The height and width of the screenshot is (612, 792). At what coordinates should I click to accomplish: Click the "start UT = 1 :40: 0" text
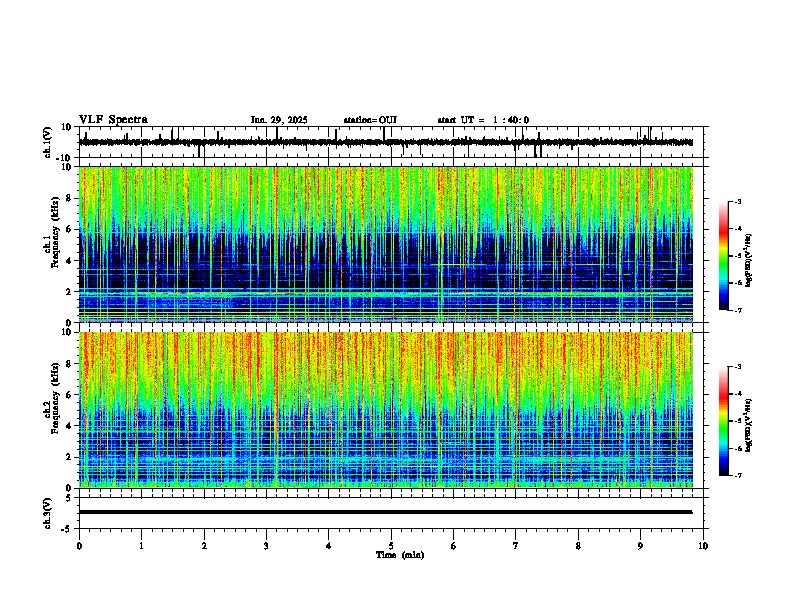tap(483, 120)
